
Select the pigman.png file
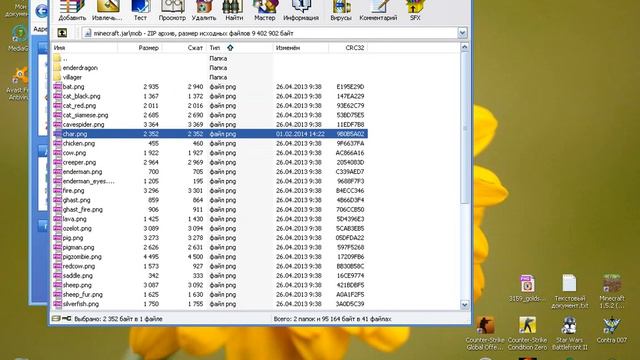pyautogui.click(x=210, y=247)
